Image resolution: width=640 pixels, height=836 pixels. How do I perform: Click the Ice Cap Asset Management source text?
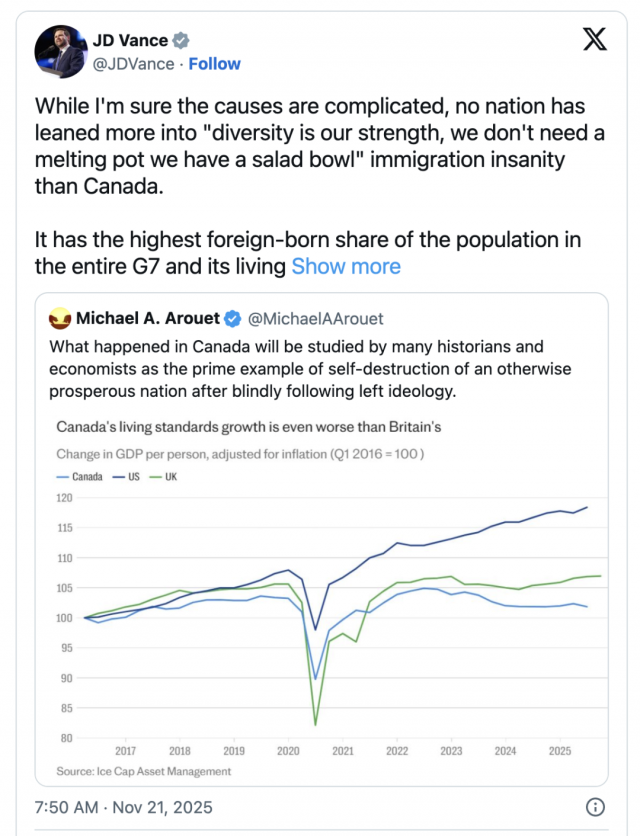[144, 771]
